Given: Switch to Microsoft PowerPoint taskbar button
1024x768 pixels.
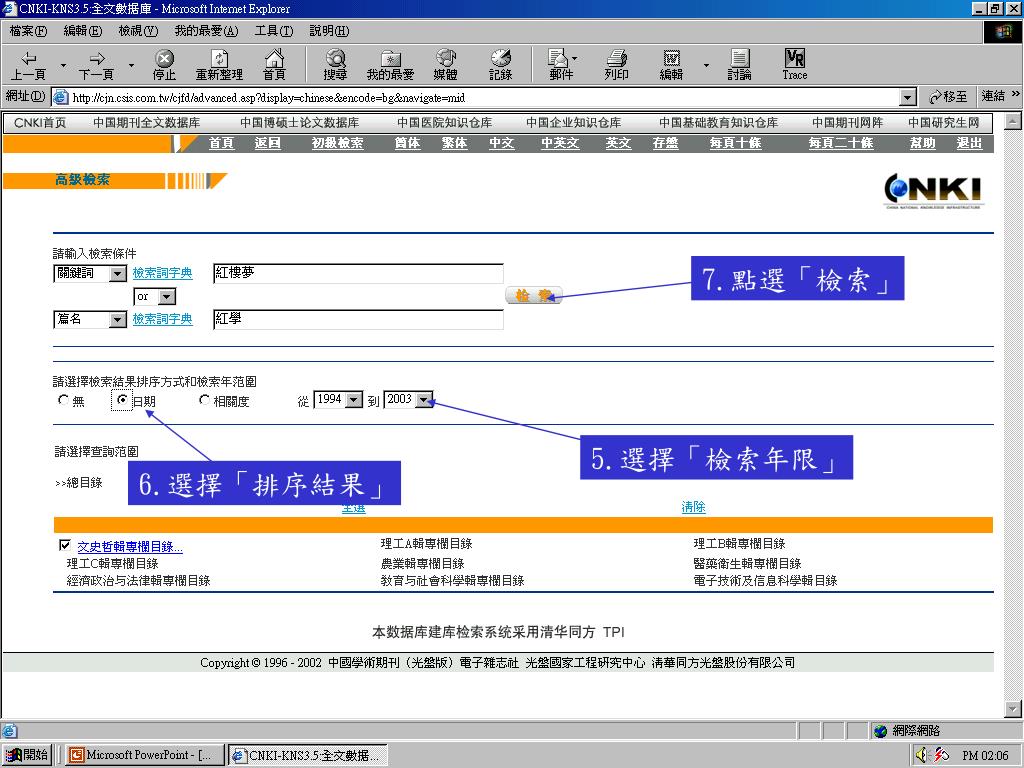Looking at the screenshot, I should [144, 755].
